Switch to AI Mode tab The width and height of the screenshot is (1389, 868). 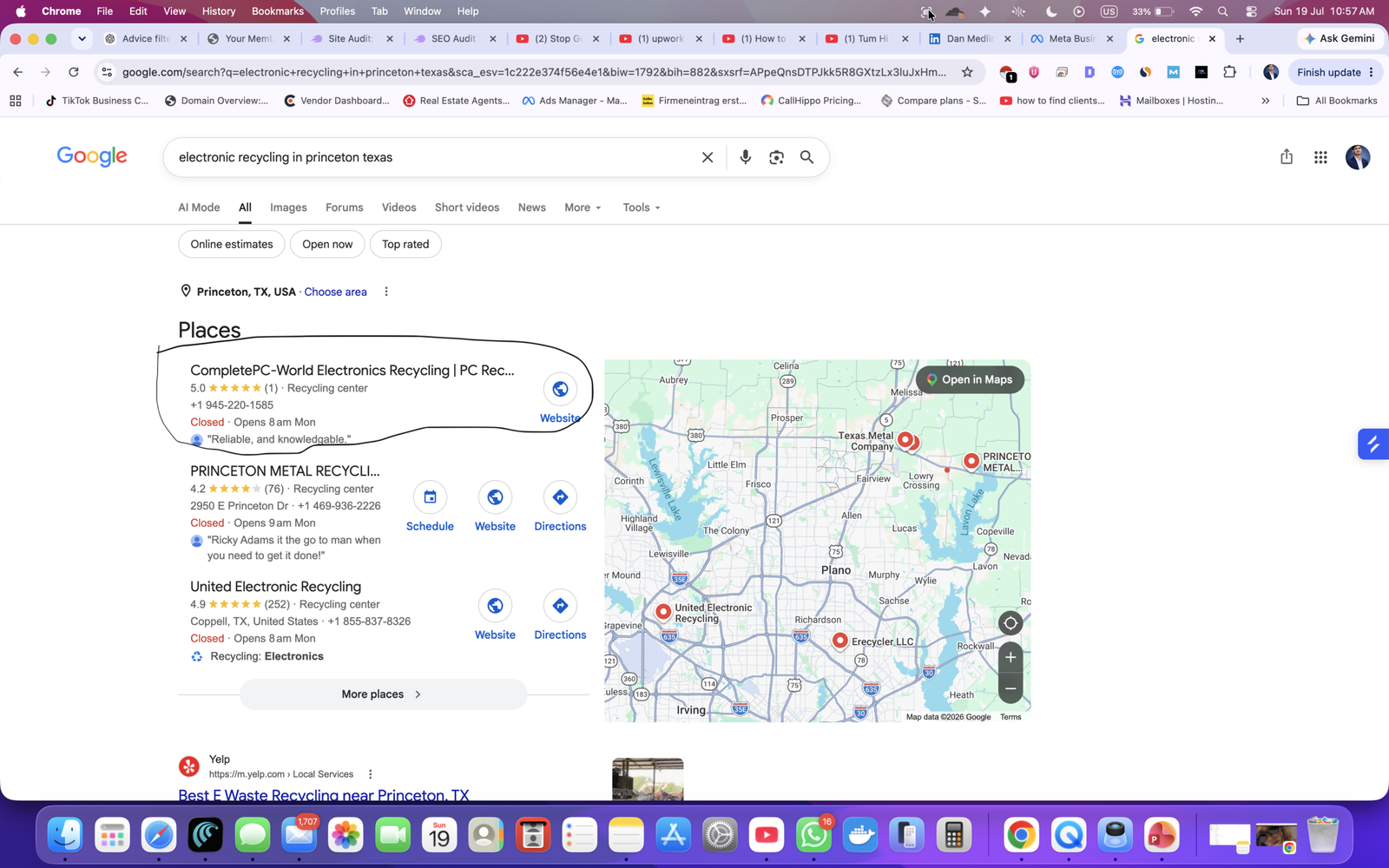[199, 207]
